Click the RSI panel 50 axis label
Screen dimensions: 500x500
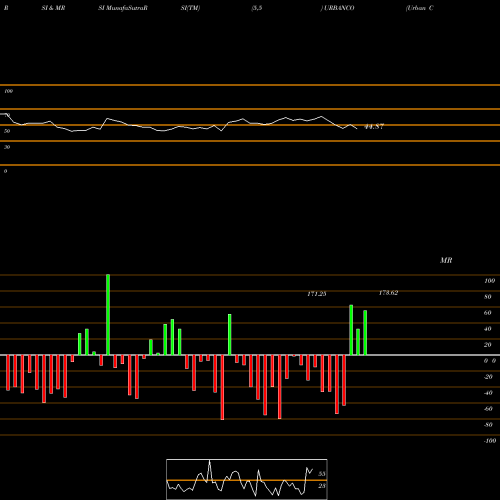[x=7, y=131]
